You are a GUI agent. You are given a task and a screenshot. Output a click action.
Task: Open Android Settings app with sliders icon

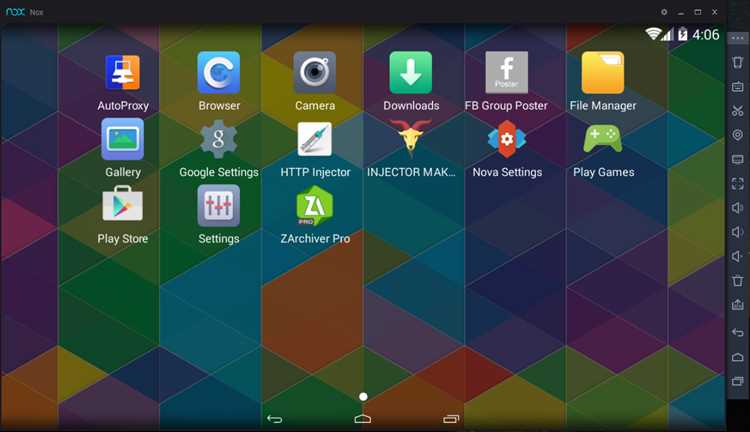[219, 206]
